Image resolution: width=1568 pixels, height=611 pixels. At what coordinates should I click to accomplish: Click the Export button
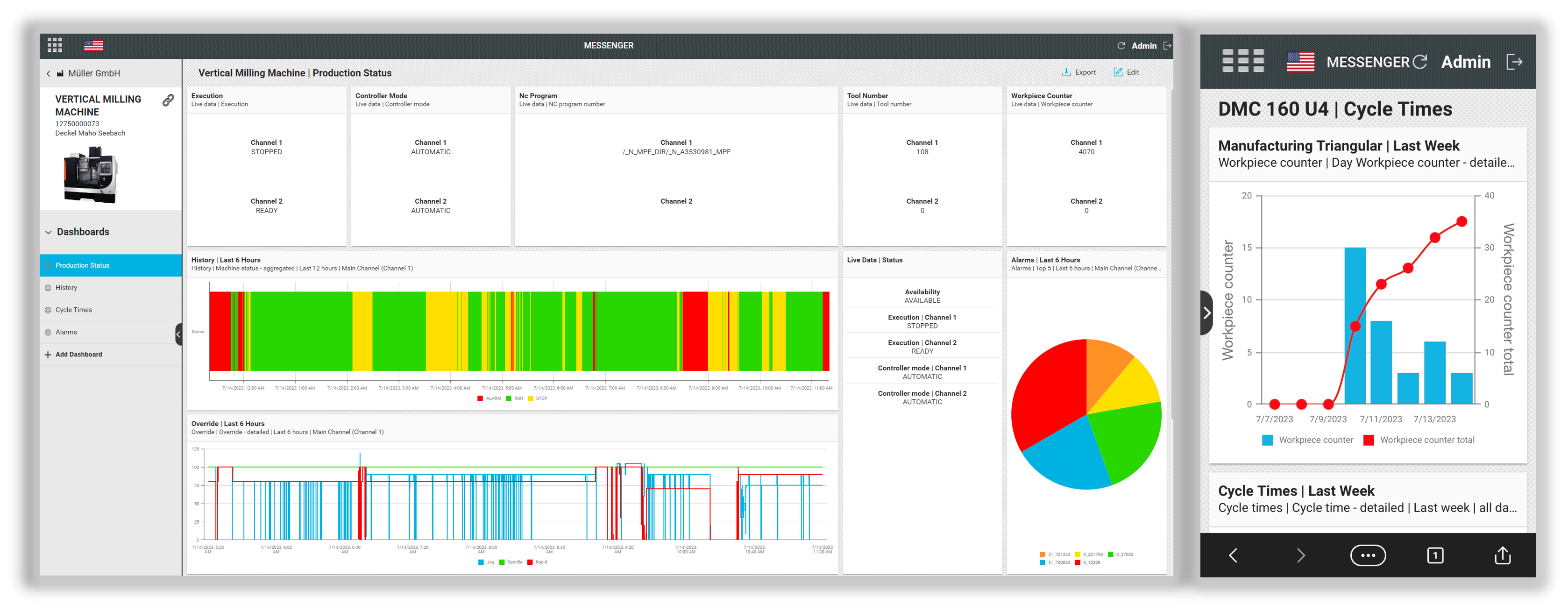click(1078, 72)
